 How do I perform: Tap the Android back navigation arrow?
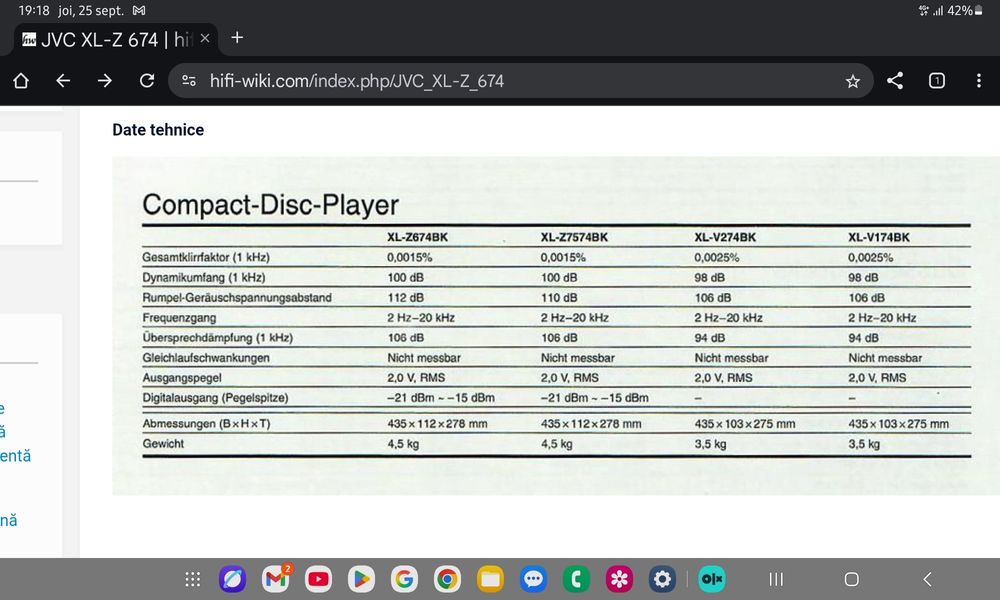coord(927,579)
